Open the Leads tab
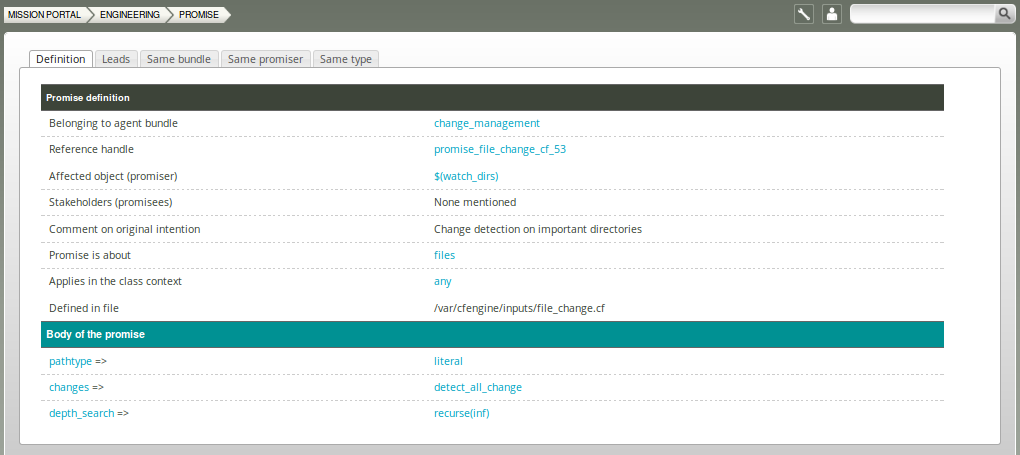Image resolution: width=1020 pixels, height=455 pixels. coord(116,59)
